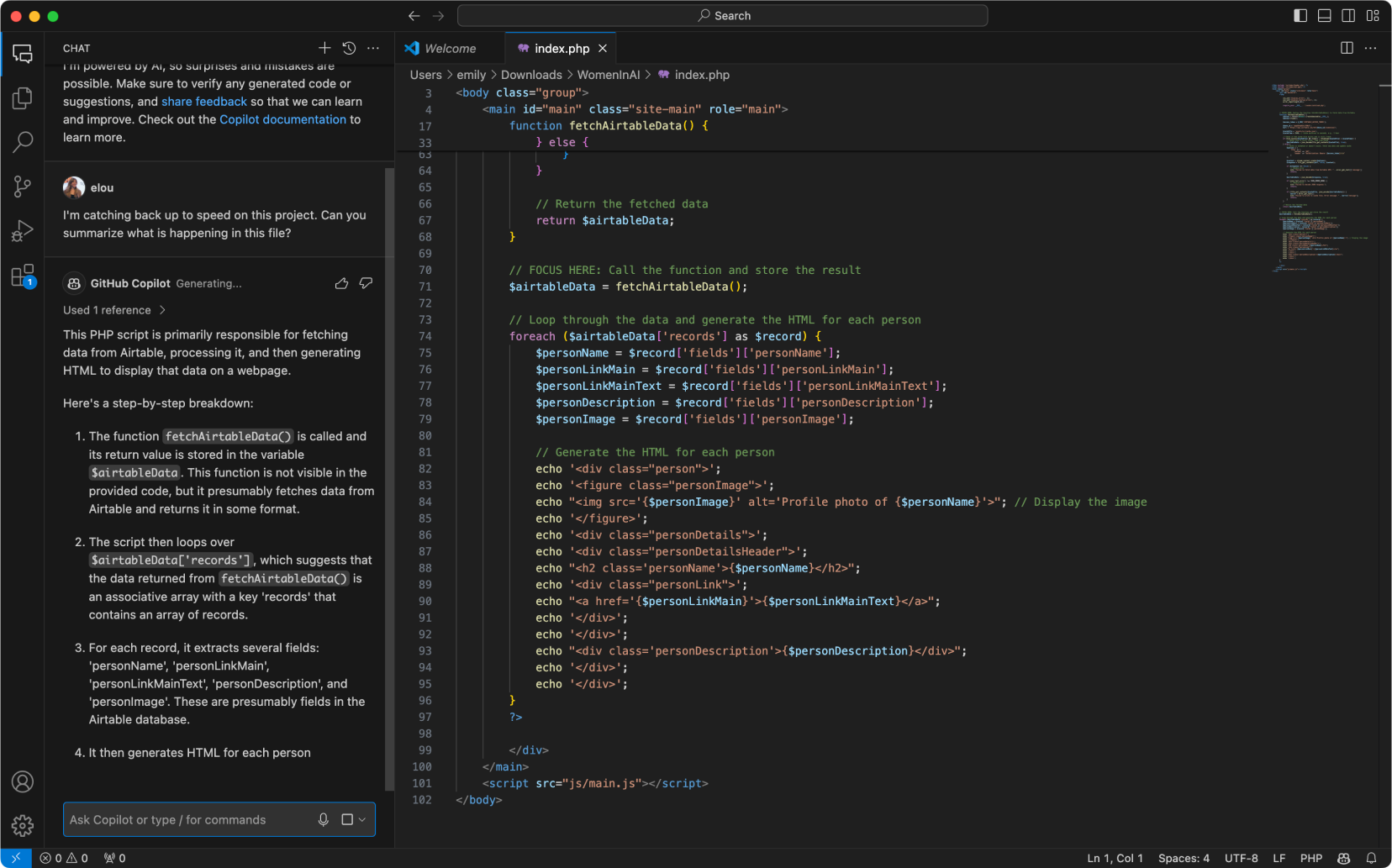
Task: Show chat history clock icon
Action: coord(349,49)
